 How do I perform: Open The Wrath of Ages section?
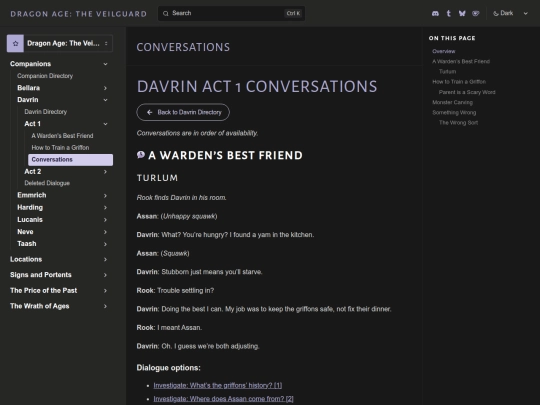click(39, 306)
